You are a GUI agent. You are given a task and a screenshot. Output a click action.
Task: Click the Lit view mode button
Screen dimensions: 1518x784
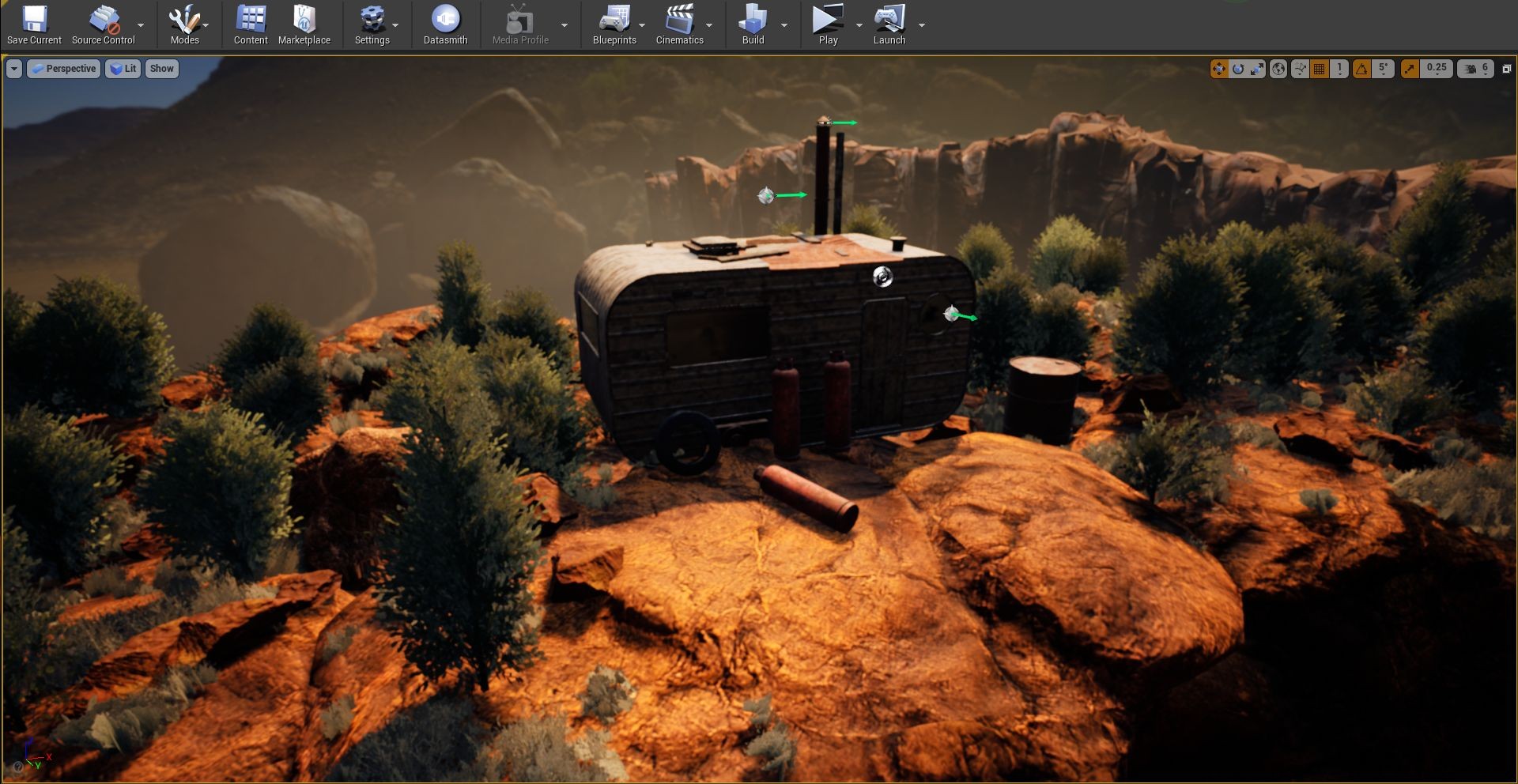click(123, 69)
